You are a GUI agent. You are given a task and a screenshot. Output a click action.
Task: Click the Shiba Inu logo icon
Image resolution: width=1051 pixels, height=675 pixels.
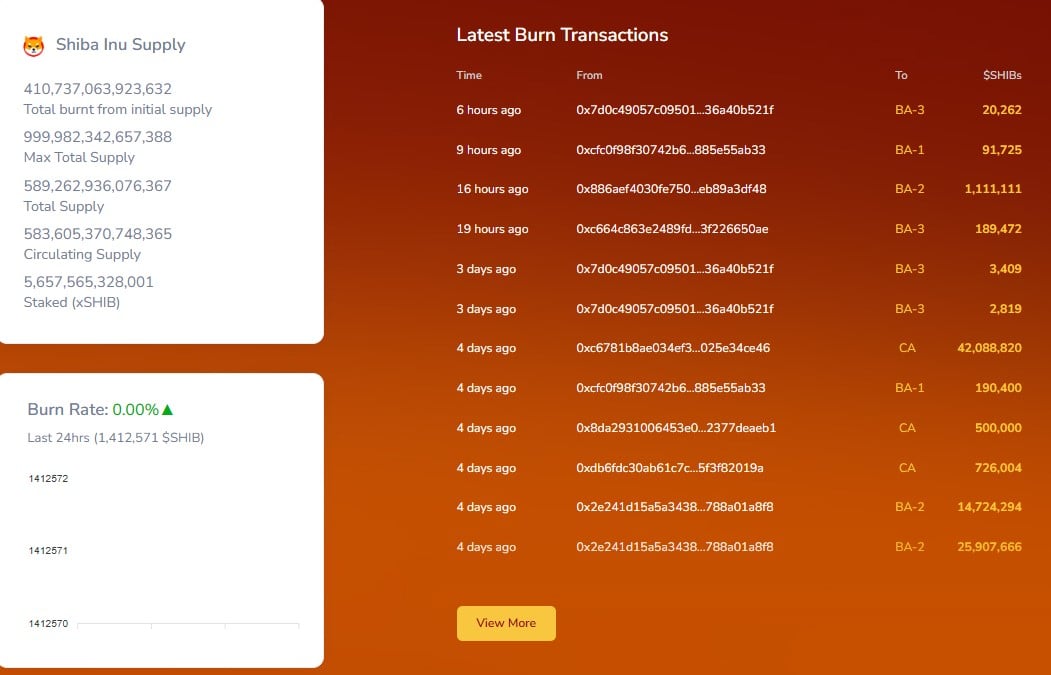(x=34, y=45)
